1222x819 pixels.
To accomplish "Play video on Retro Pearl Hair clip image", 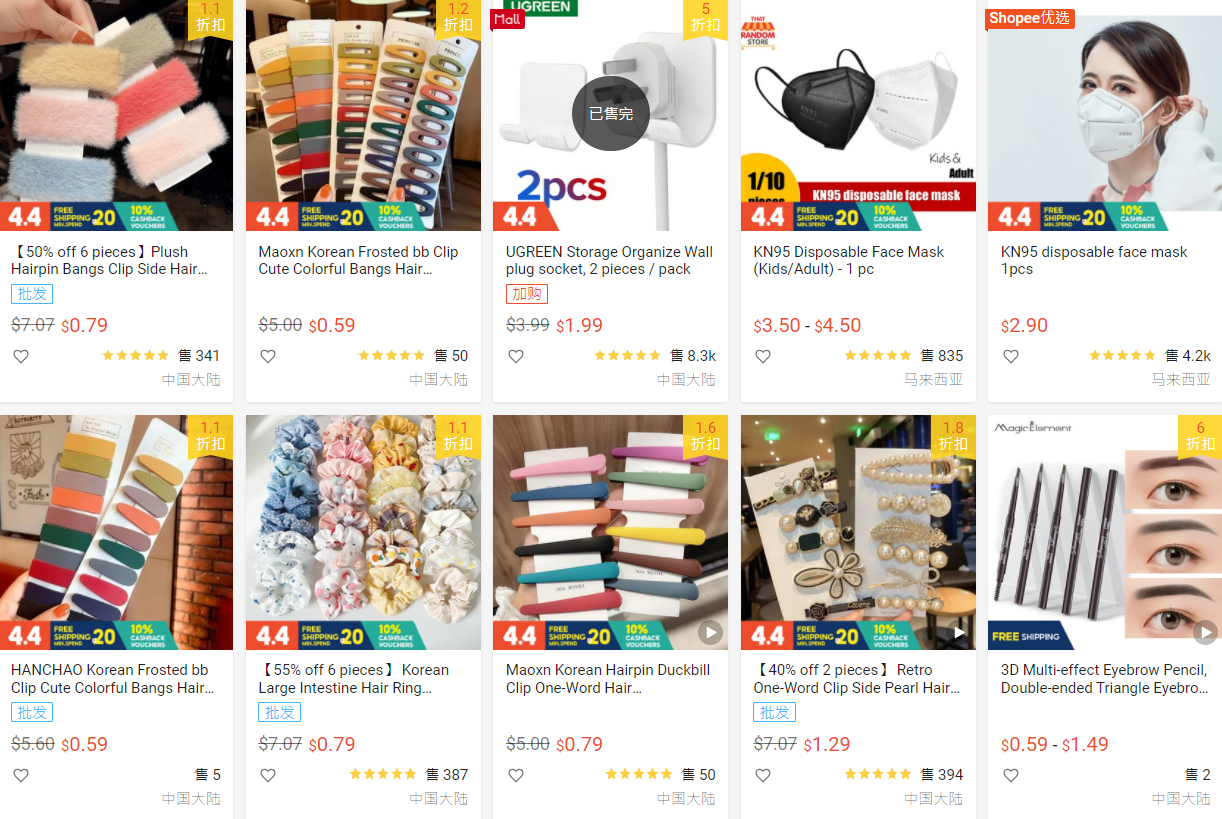I will point(958,632).
